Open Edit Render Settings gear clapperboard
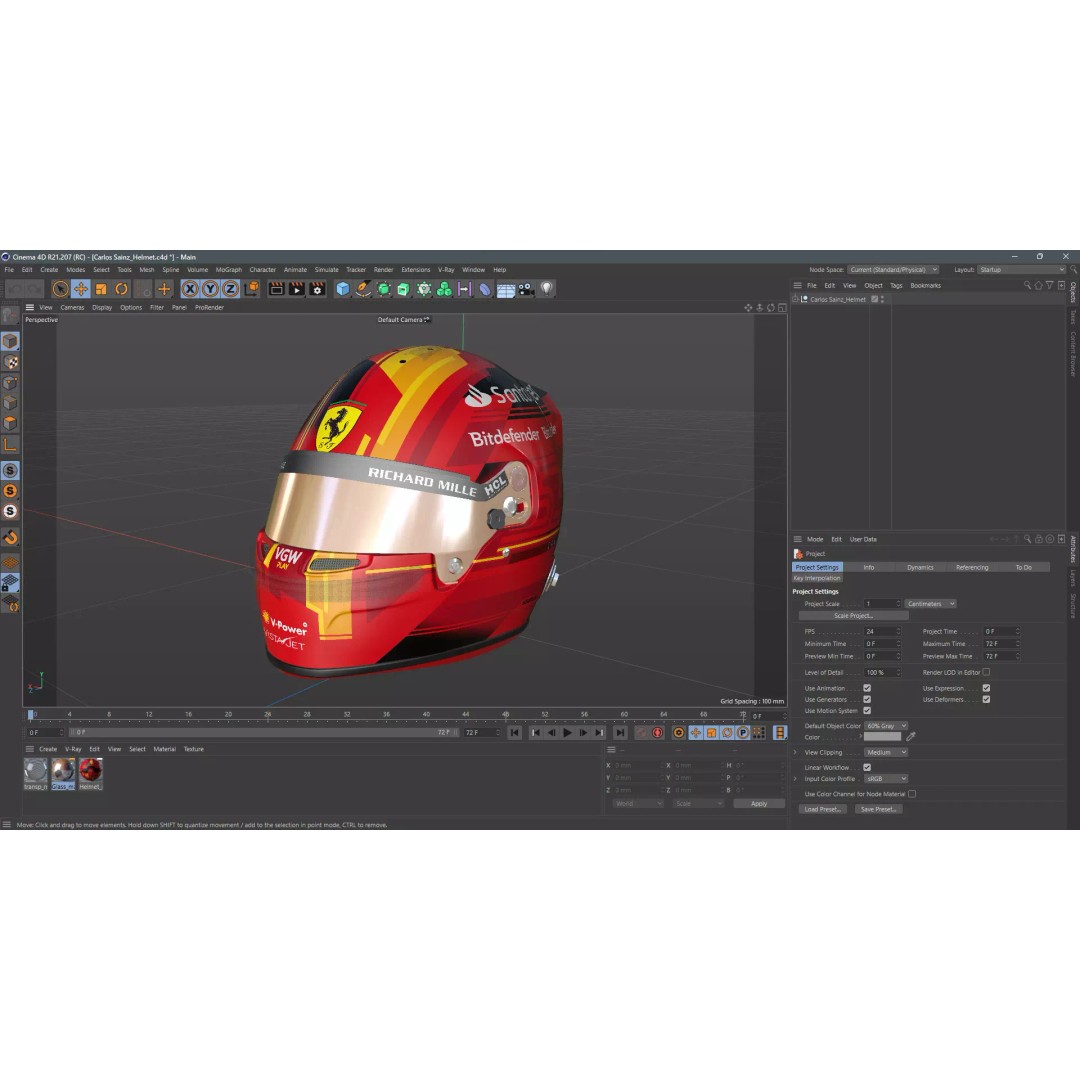The height and width of the screenshot is (1080, 1080). [317, 289]
